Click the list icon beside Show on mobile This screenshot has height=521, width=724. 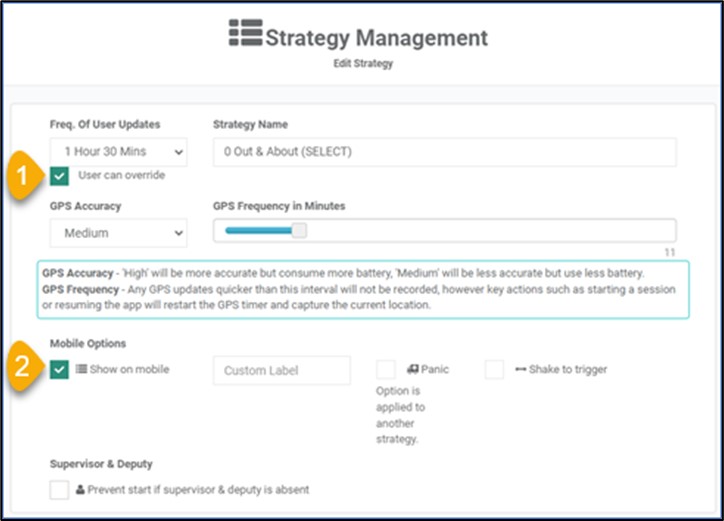81,369
